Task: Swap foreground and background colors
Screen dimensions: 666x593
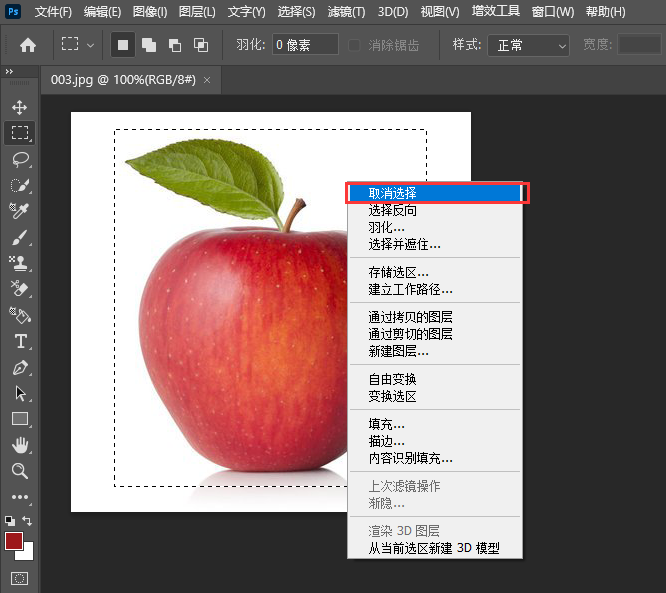Action: (x=26, y=520)
